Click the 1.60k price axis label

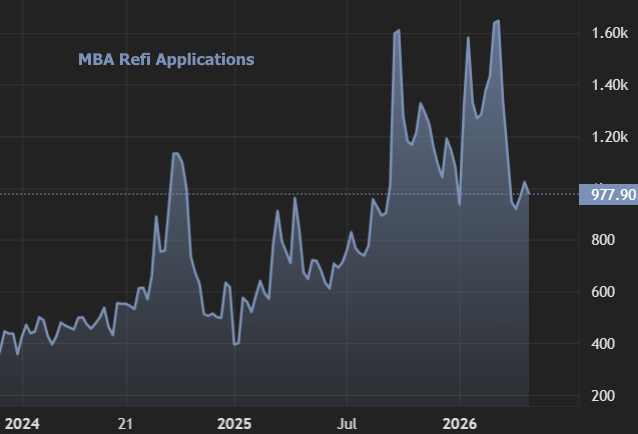[607, 33]
